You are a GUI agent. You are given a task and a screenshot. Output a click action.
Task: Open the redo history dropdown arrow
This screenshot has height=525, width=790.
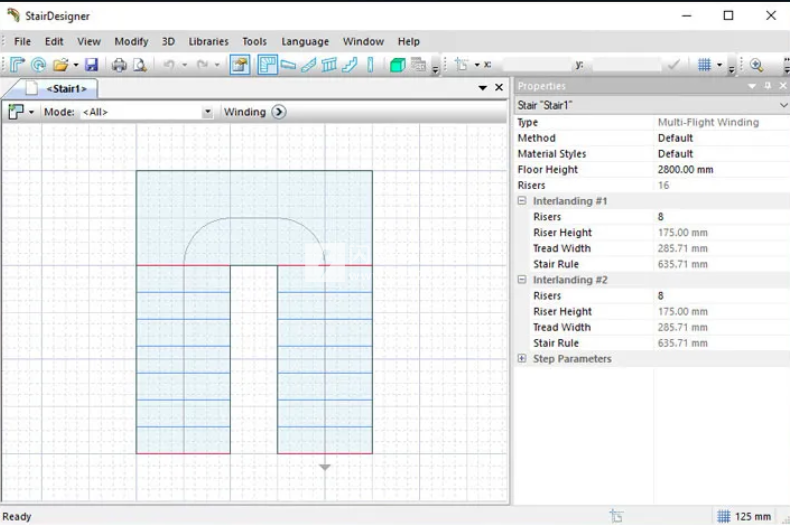click(x=217, y=65)
